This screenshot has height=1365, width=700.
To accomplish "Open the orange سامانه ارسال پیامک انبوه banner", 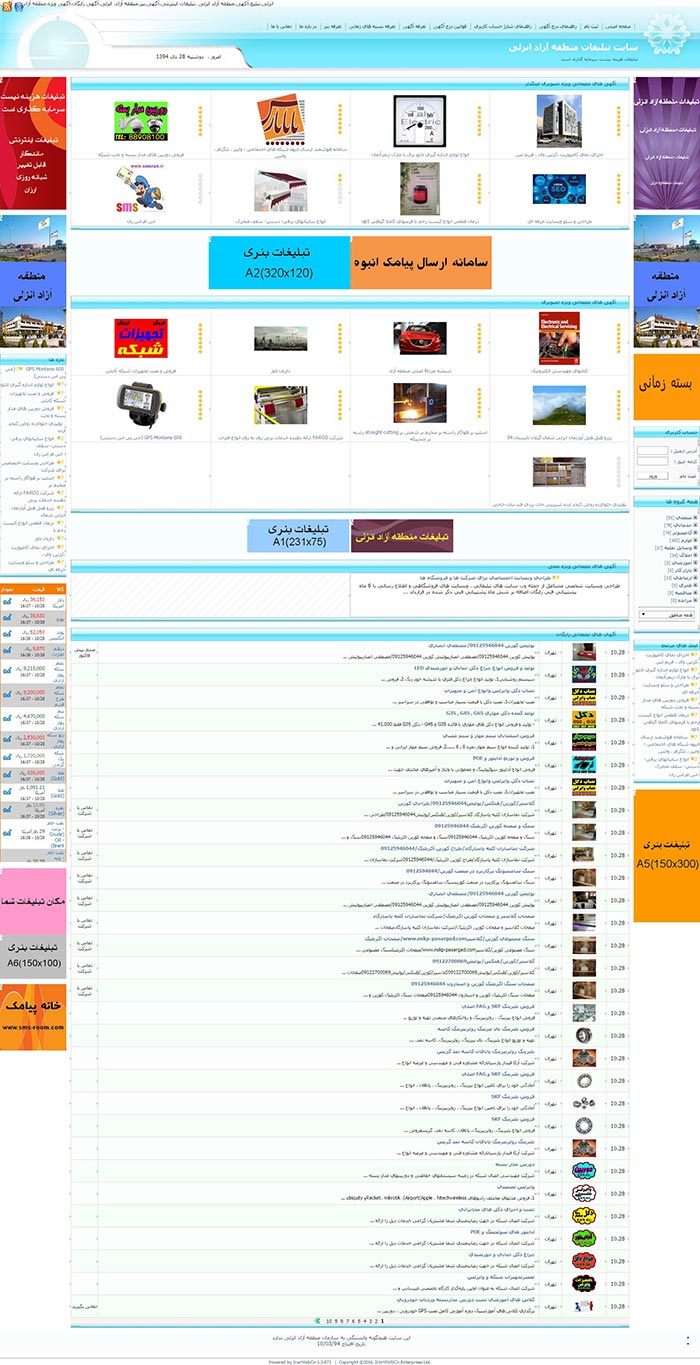I will click(x=420, y=261).
